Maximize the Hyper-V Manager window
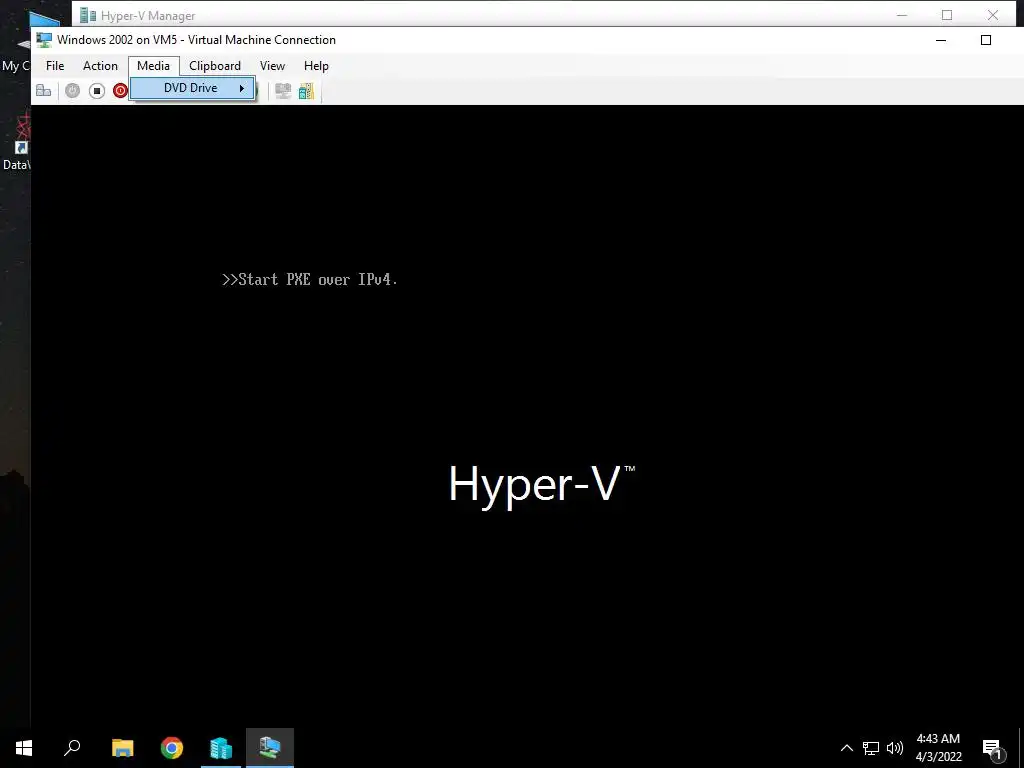Image resolution: width=1024 pixels, height=768 pixels. [947, 15]
